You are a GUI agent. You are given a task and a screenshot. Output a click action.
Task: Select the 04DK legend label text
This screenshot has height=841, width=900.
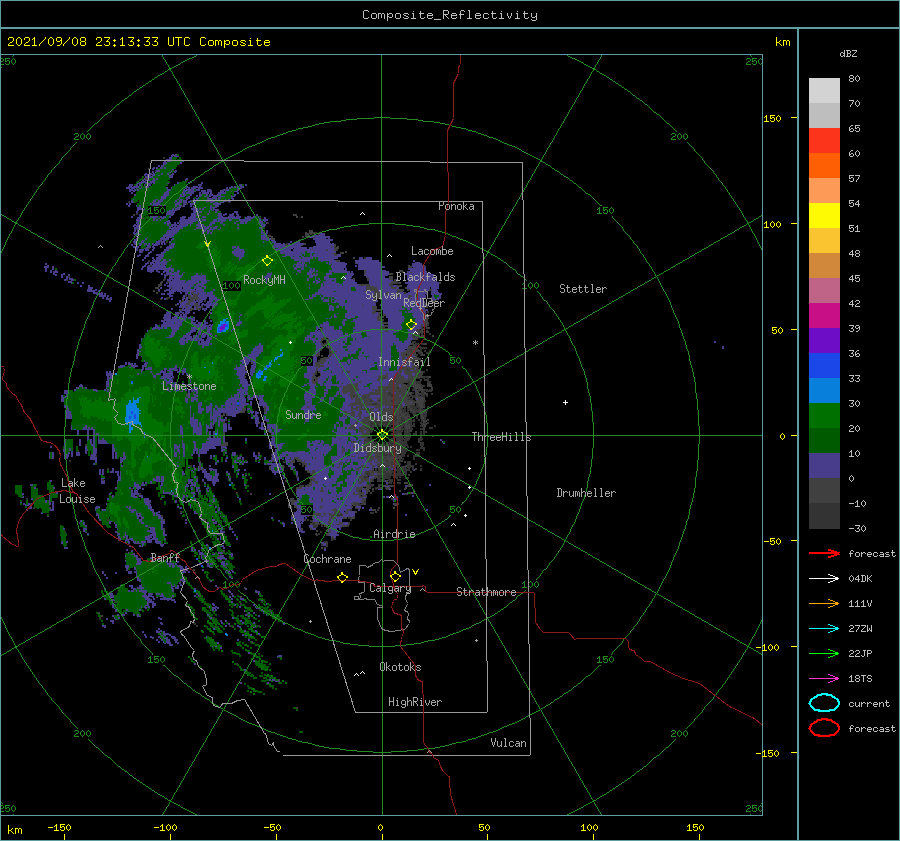[x=860, y=579]
